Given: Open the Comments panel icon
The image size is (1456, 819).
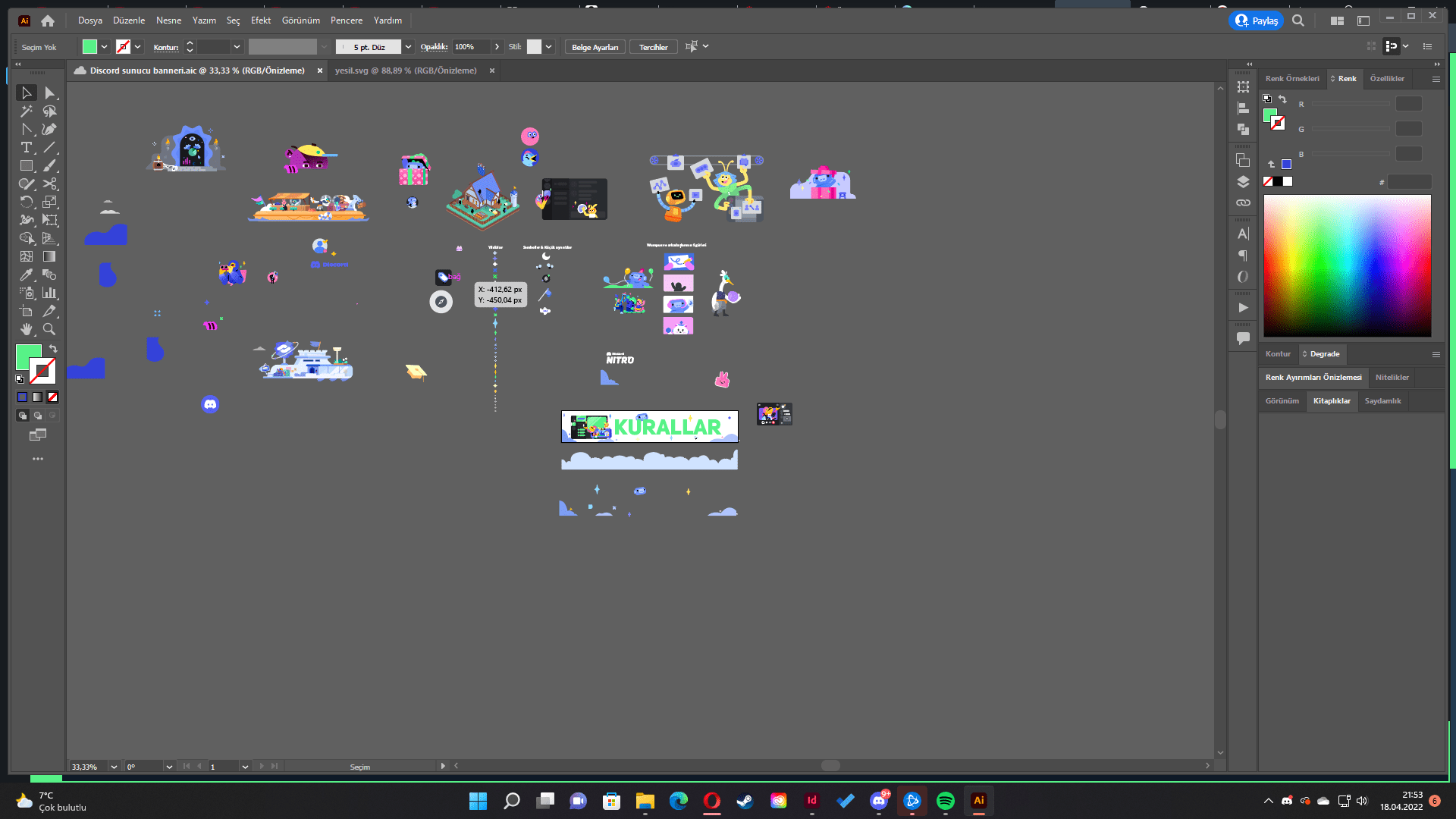Looking at the screenshot, I should click(x=1243, y=338).
